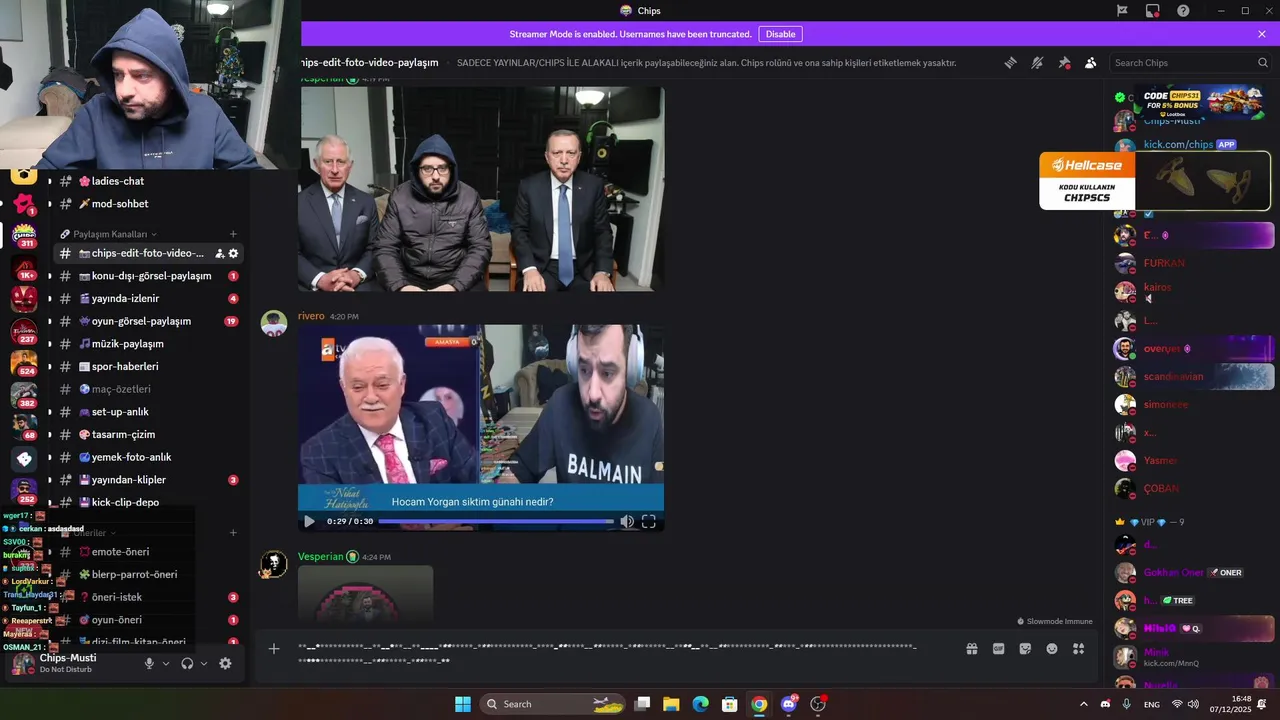Open the emoji picker
The height and width of the screenshot is (720, 1280).
point(1052,649)
